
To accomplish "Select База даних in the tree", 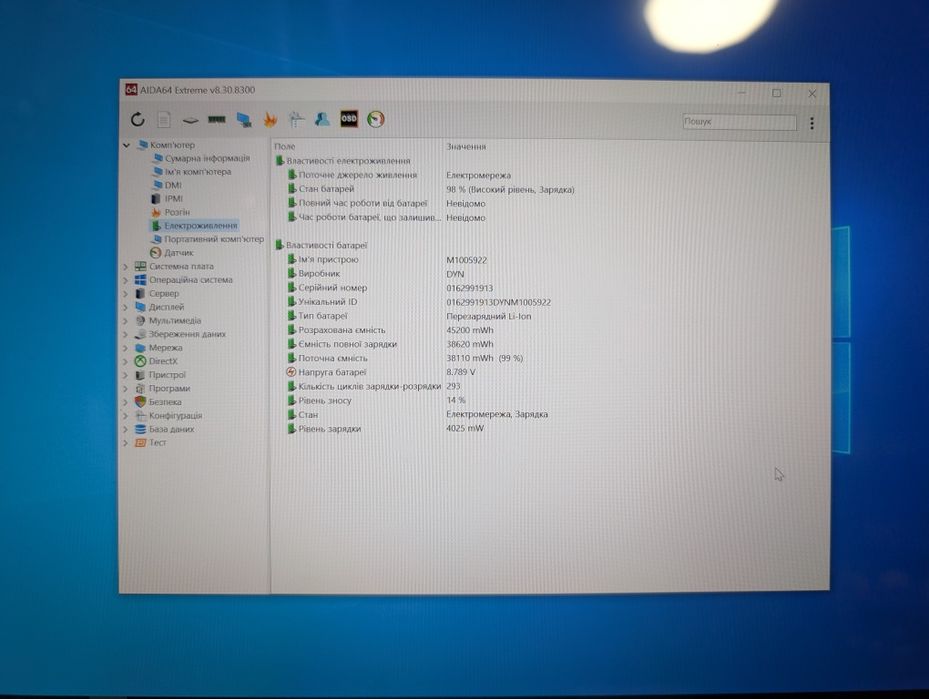I will 171,429.
